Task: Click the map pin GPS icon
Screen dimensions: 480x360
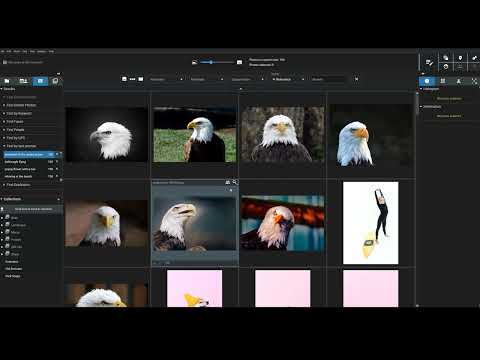Action: pyautogui.click(x=460, y=58)
